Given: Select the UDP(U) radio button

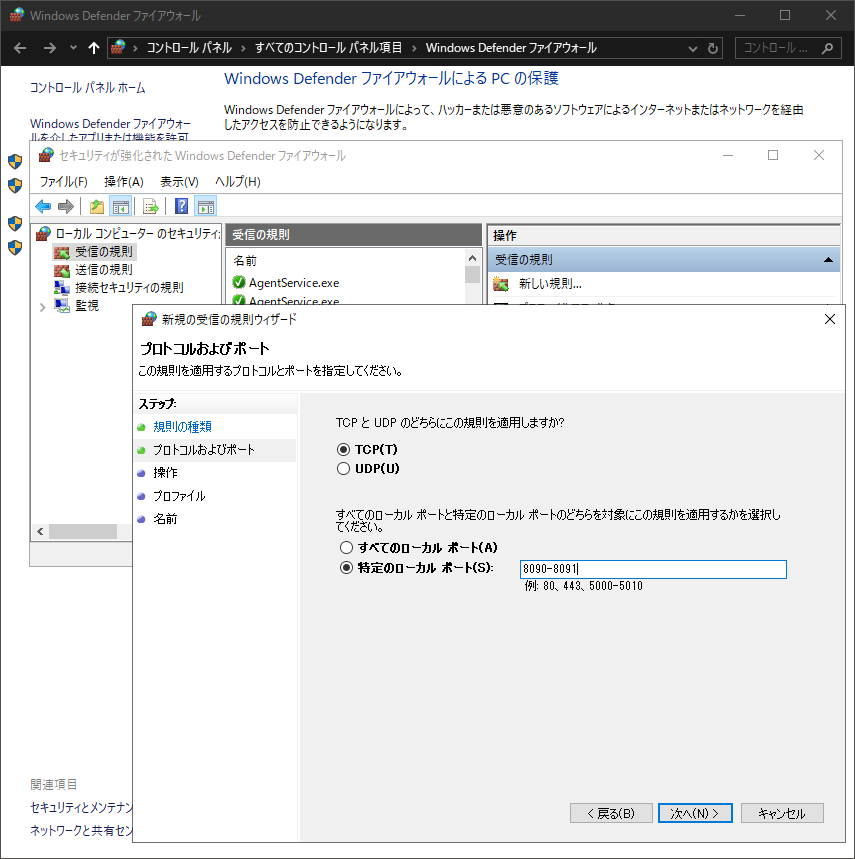Looking at the screenshot, I should (343, 468).
